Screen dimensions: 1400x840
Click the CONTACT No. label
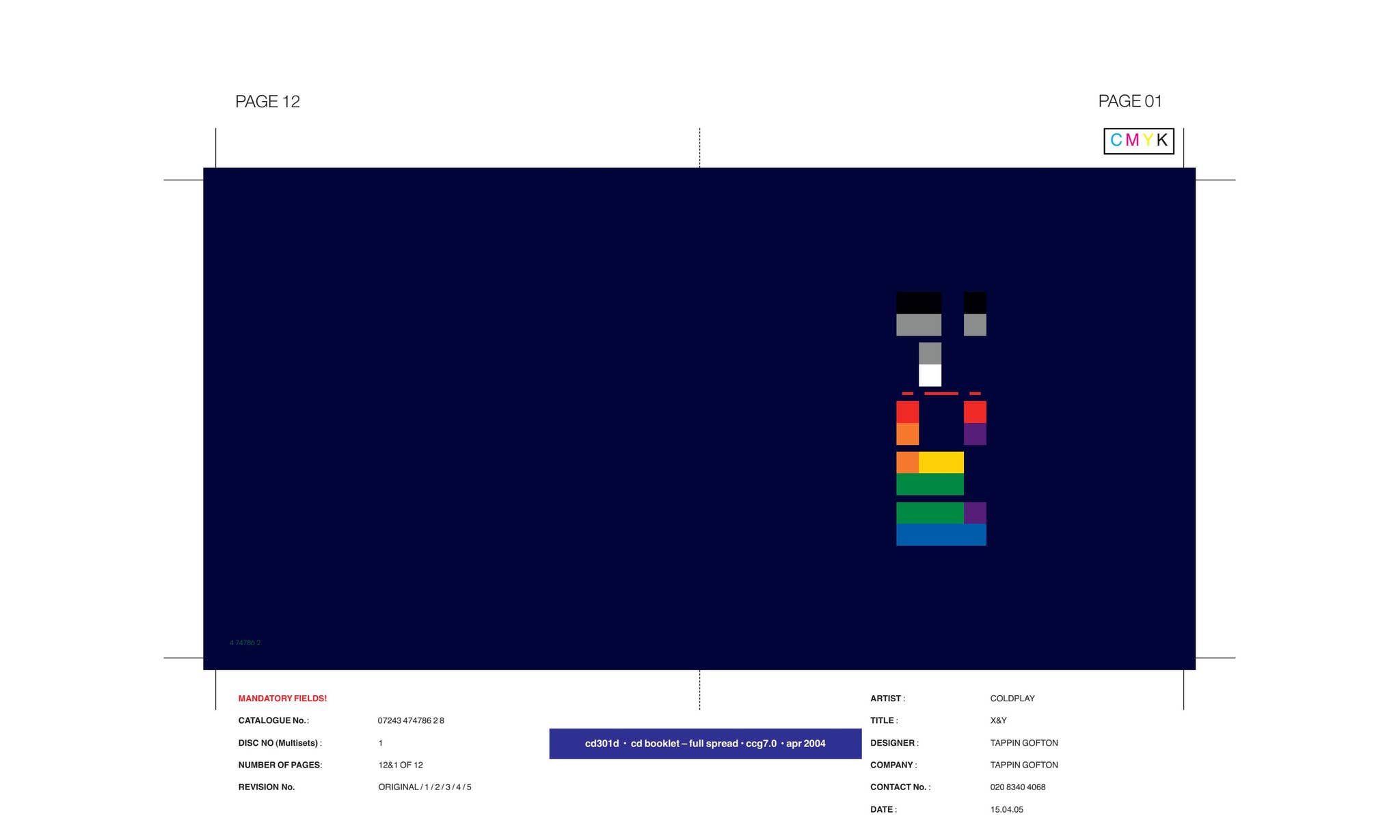[x=900, y=787]
